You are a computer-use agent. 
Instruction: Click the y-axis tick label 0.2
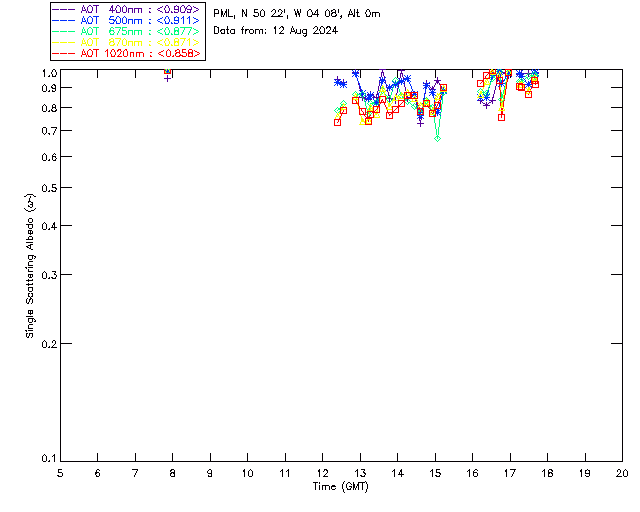(49, 344)
